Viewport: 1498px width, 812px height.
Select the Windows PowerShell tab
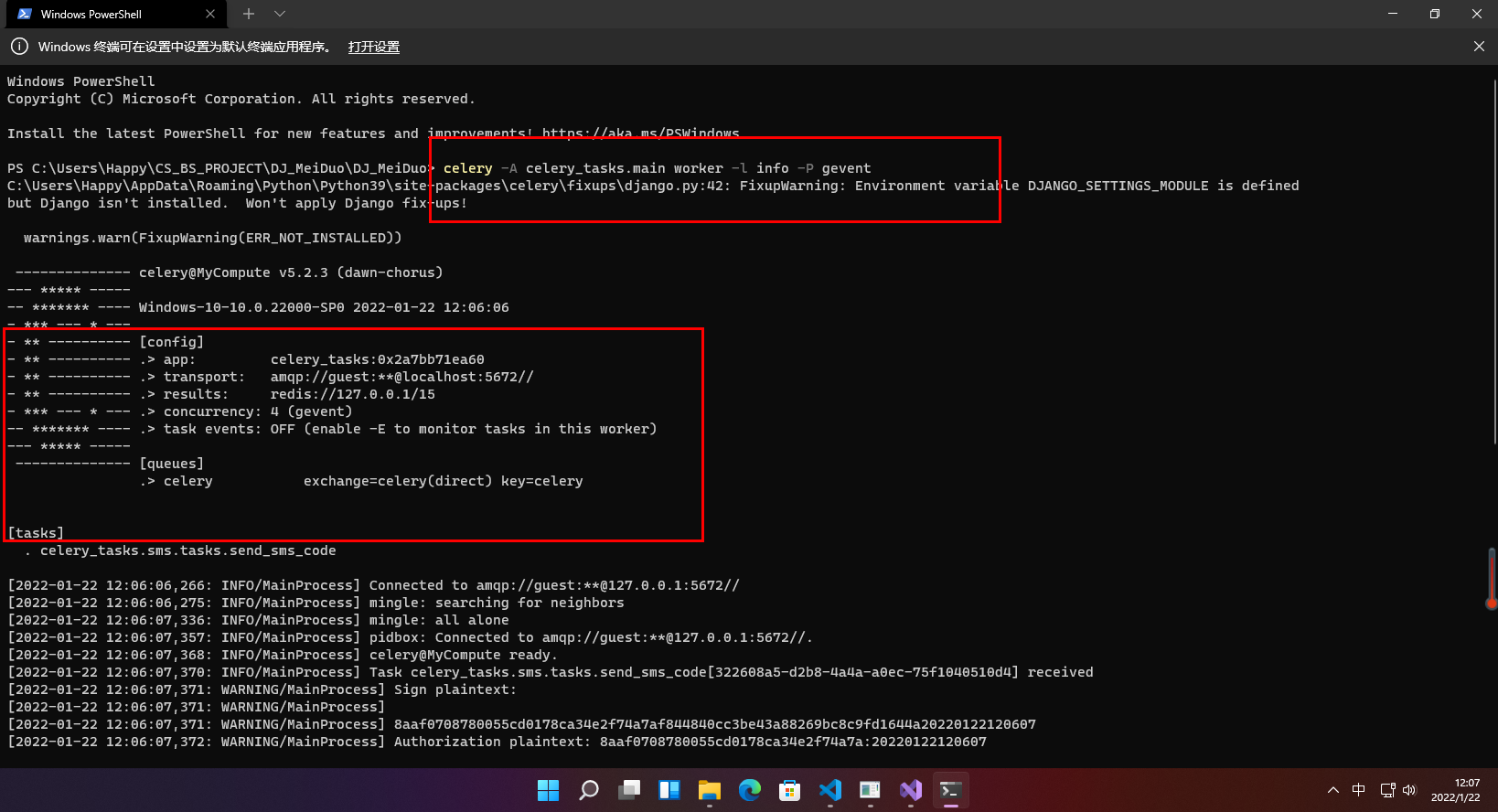click(x=116, y=14)
